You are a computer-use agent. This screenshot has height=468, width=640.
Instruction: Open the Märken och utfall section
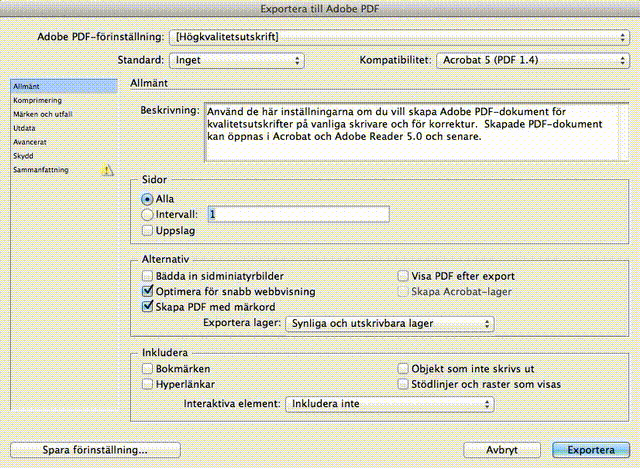(64, 114)
